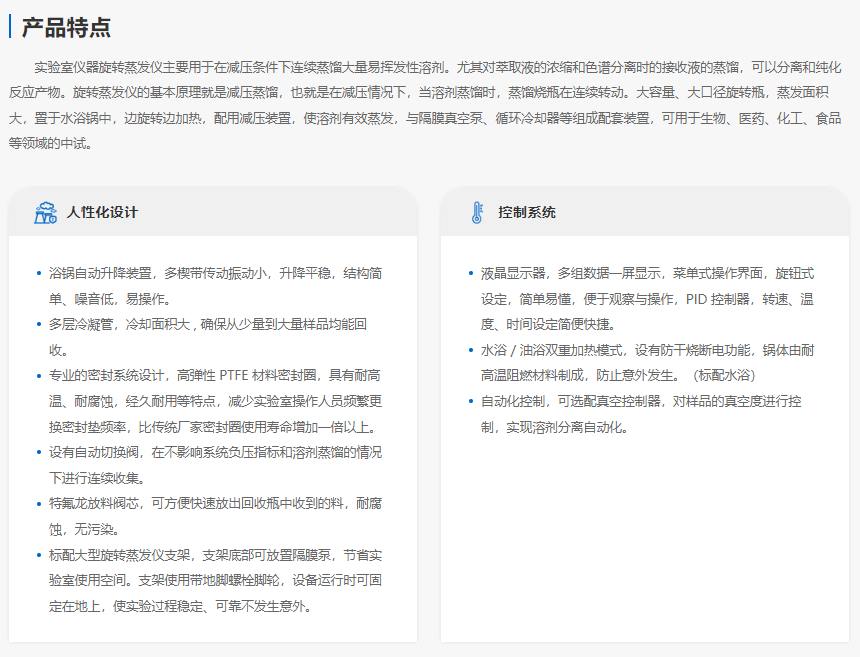The height and width of the screenshot is (657, 860).
Task: Click the word PTFE in sealing bullet
Action: tap(235, 376)
